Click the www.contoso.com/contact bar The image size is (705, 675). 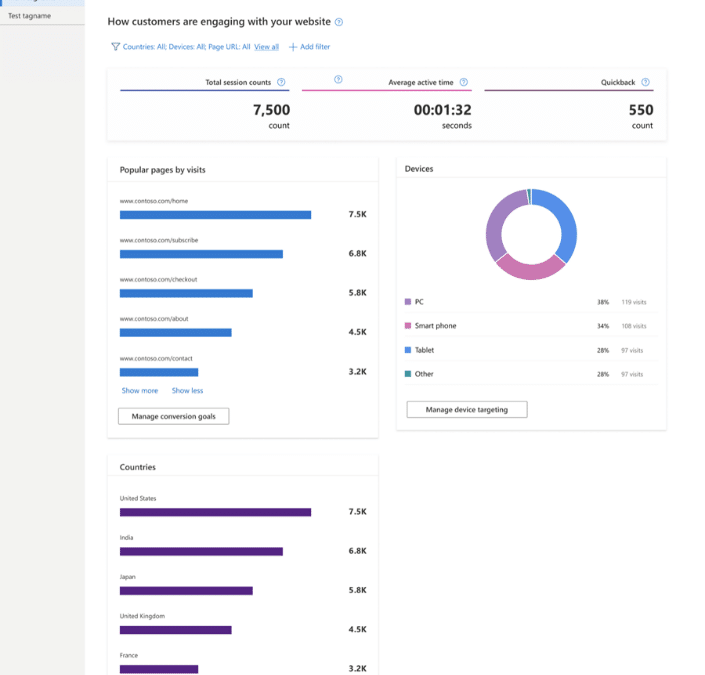point(159,372)
